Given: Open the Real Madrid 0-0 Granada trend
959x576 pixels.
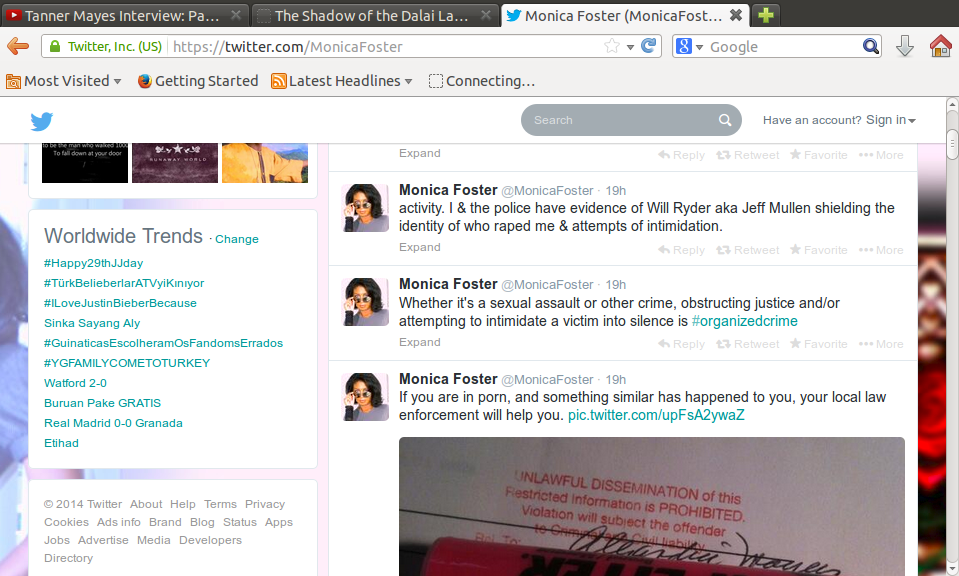Looking at the screenshot, I should [x=113, y=423].
